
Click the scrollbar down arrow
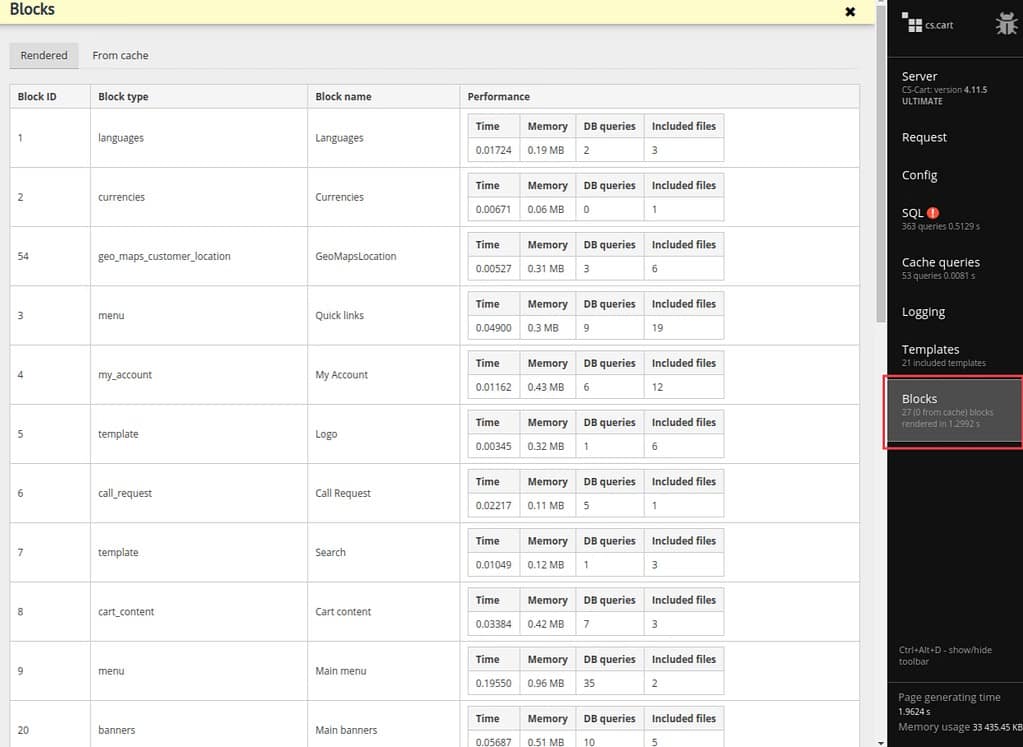(881, 742)
